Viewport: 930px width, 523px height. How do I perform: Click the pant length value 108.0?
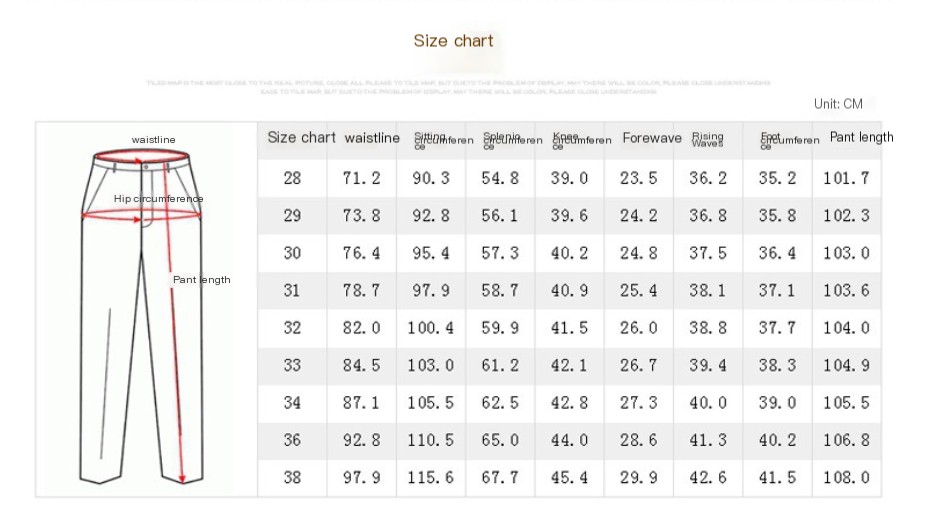(846, 478)
